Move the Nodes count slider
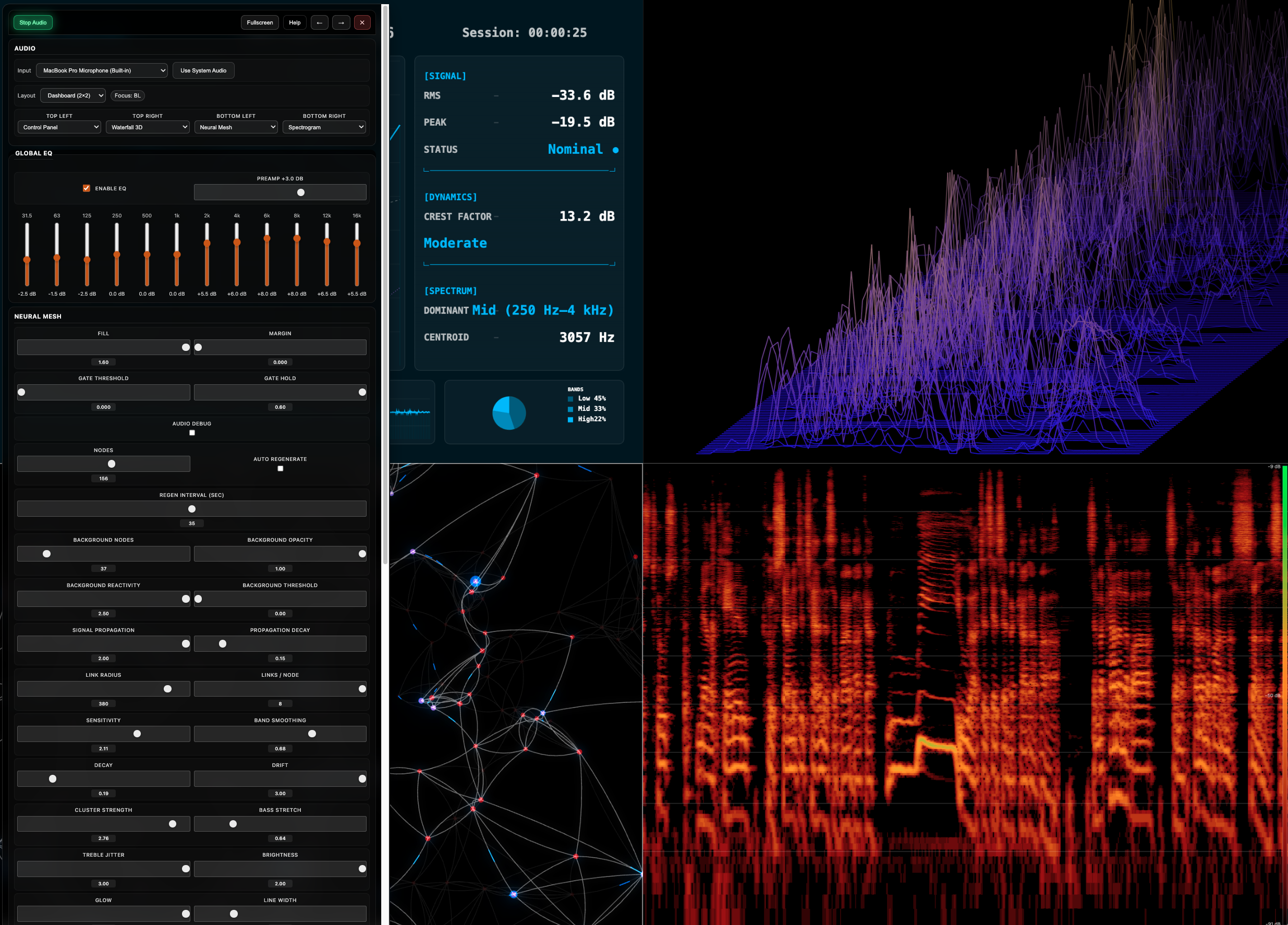1288x925 pixels. (x=111, y=464)
